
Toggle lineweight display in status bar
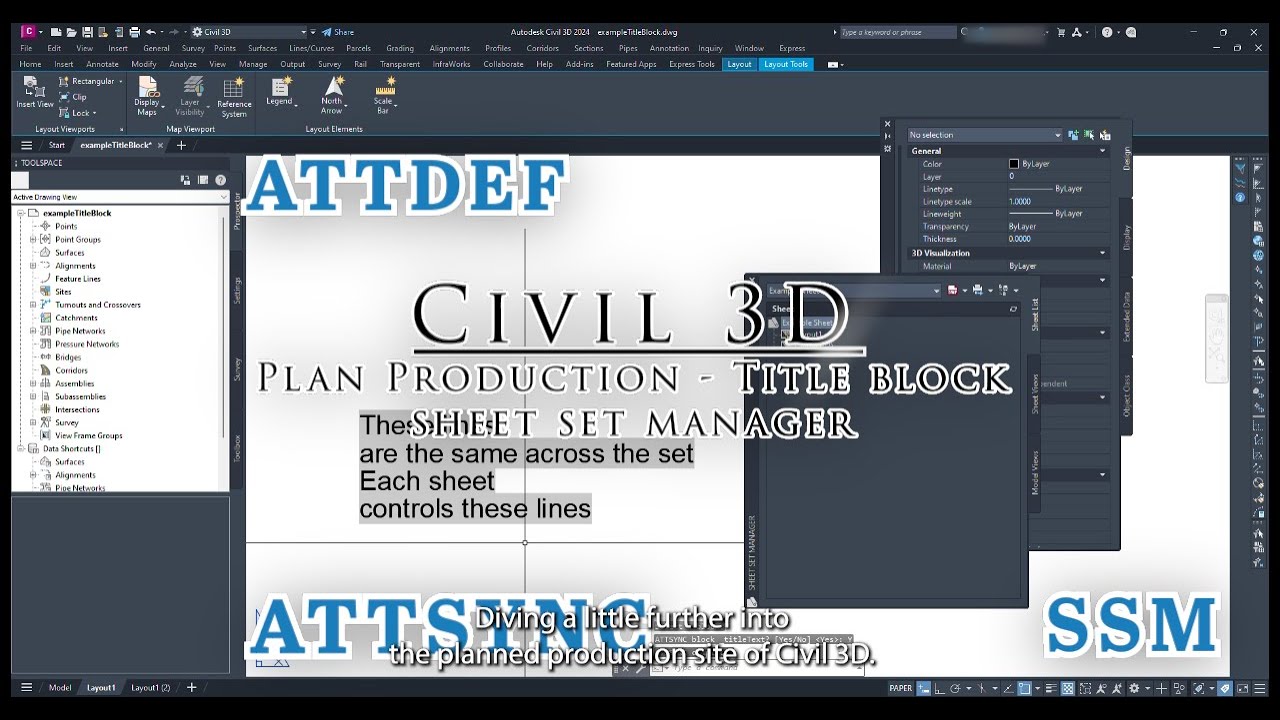tap(1052, 688)
